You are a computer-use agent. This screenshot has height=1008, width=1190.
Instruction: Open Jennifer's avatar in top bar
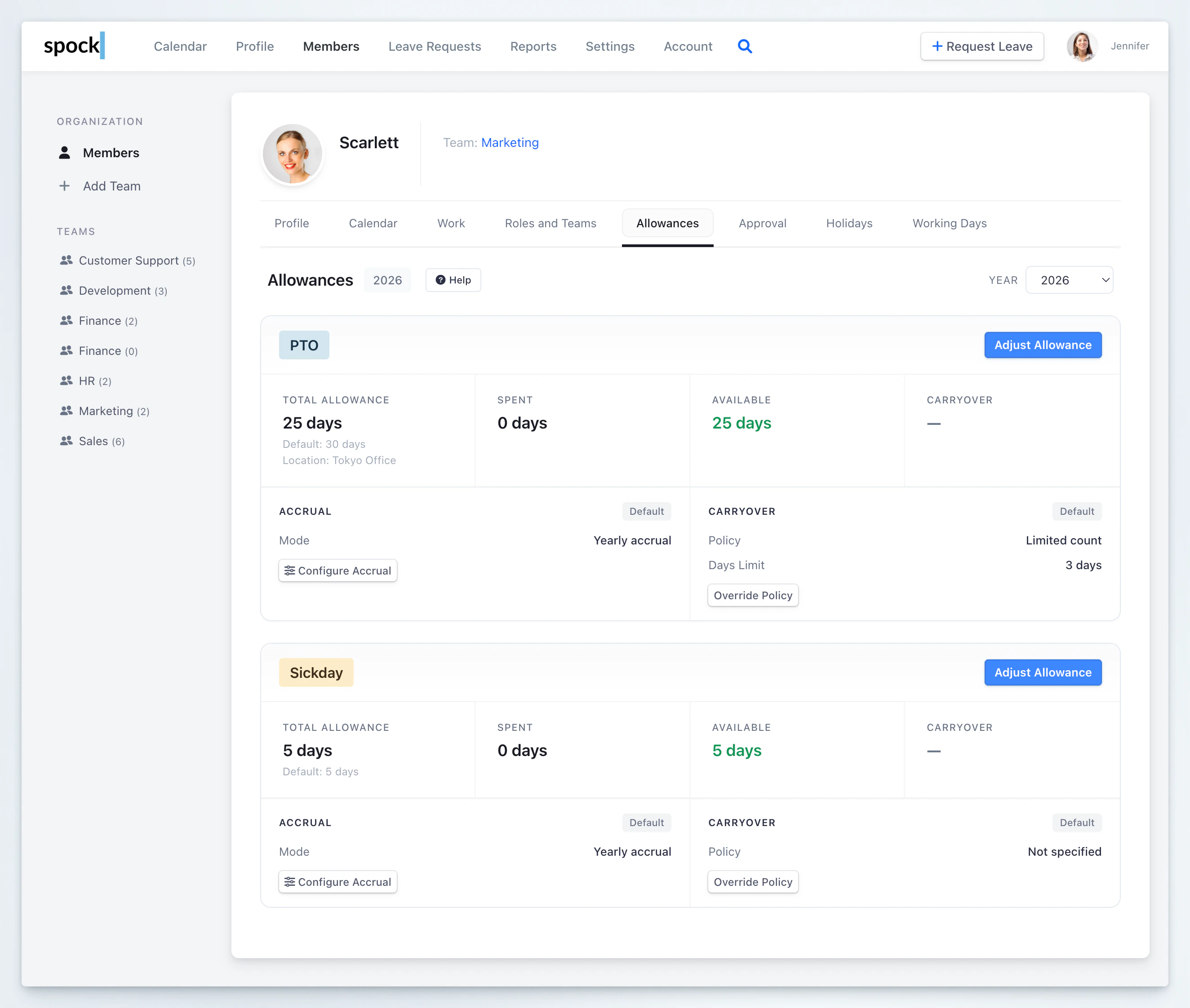pyautogui.click(x=1081, y=46)
